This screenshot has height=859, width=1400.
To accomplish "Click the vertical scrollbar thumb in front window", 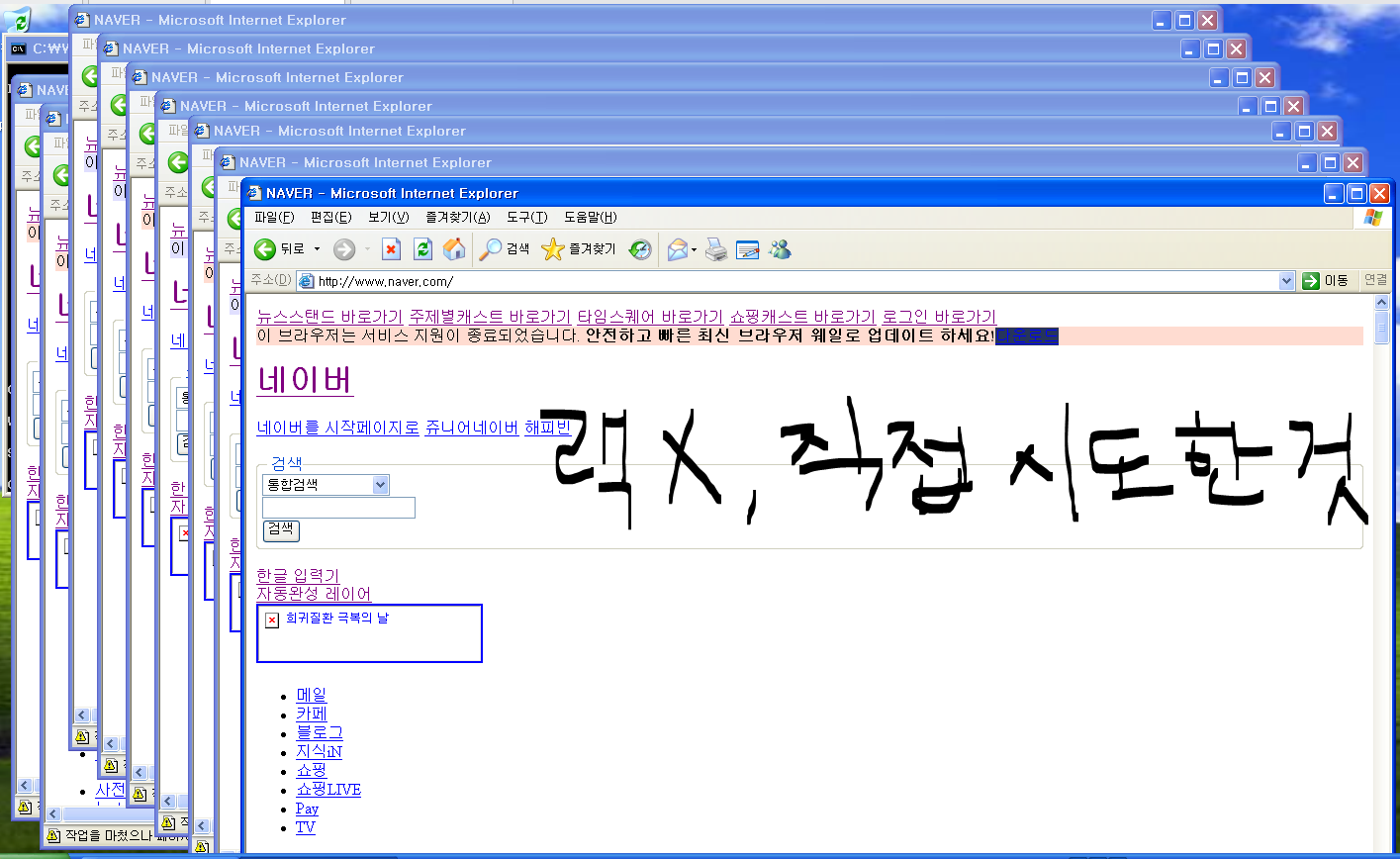I will point(1381,328).
